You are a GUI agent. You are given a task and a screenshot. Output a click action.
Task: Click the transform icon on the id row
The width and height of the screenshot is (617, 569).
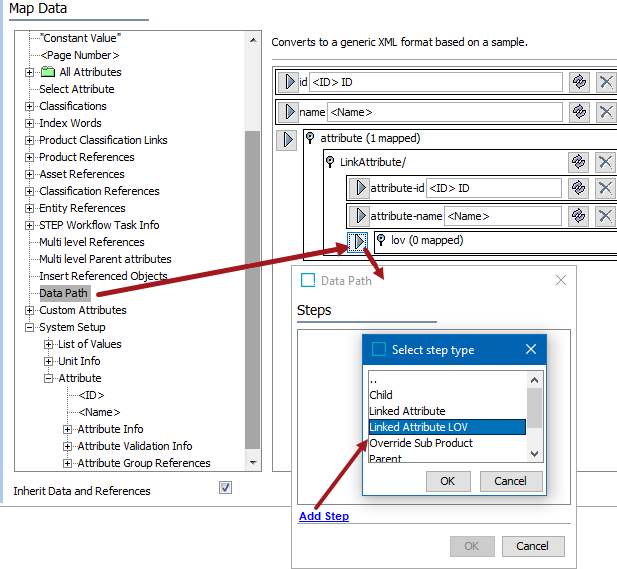579,82
